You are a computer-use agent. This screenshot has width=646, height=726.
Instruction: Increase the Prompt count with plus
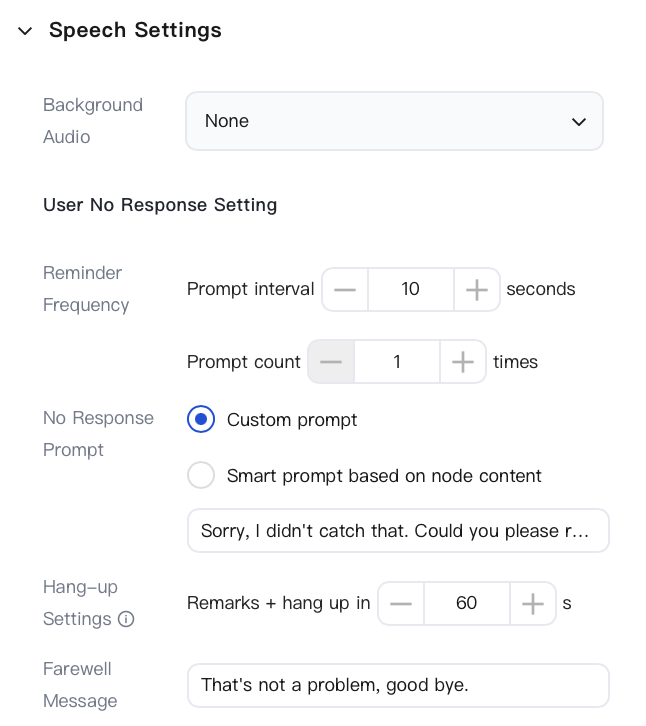click(x=463, y=362)
